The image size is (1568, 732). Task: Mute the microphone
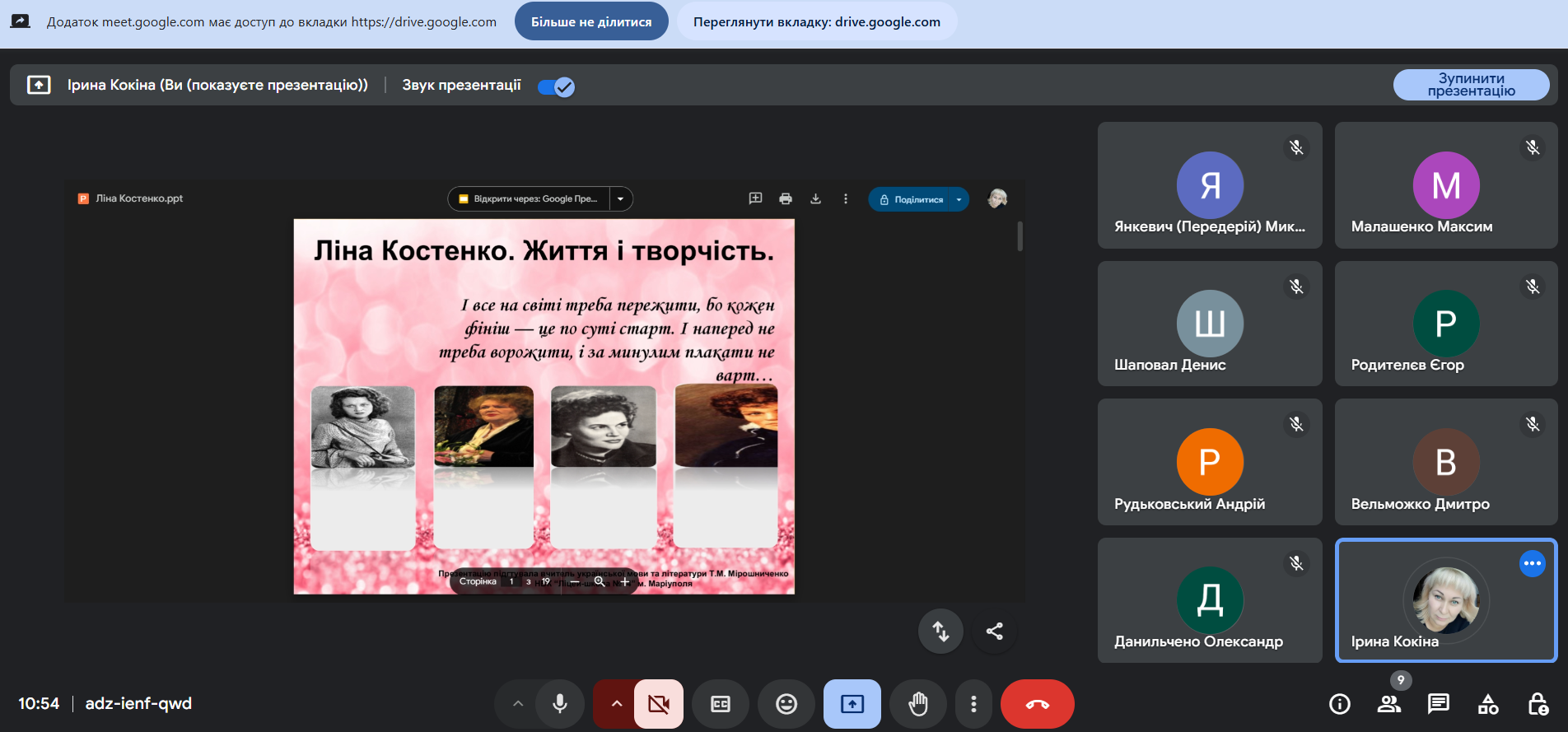[x=560, y=704]
